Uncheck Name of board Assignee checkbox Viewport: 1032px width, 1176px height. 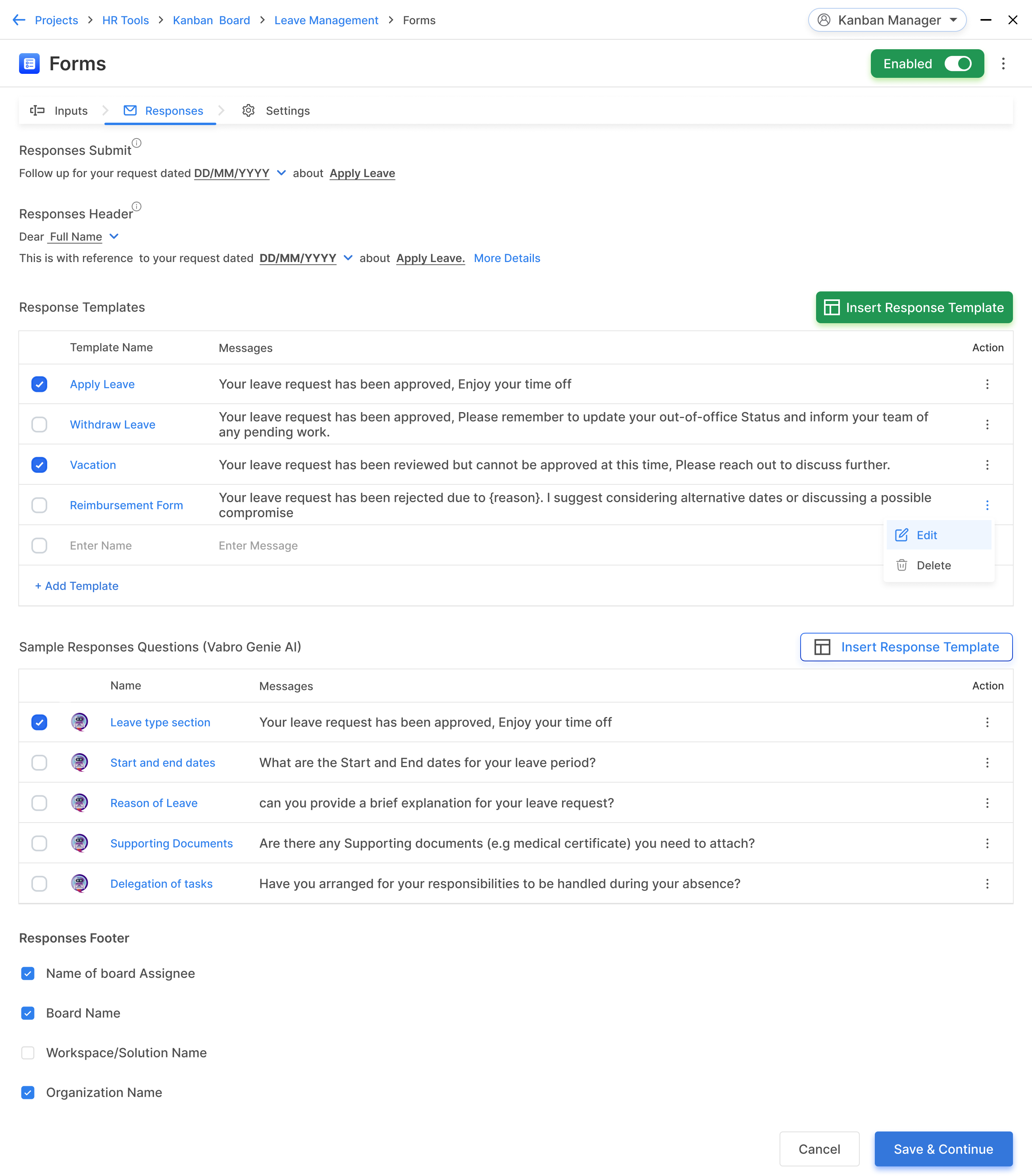click(28, 974)
